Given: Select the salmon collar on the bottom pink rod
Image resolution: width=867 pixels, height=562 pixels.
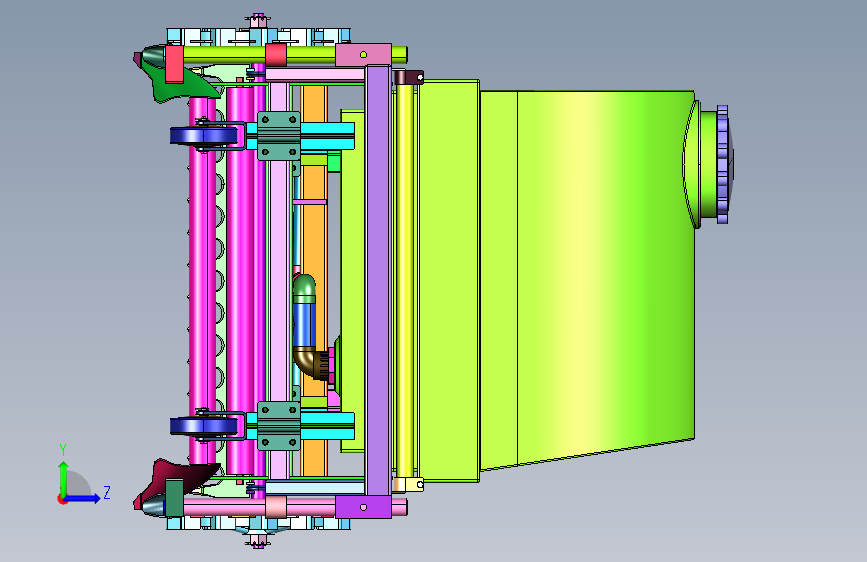Looking at the screenshot, I should (x=276, y=507).
